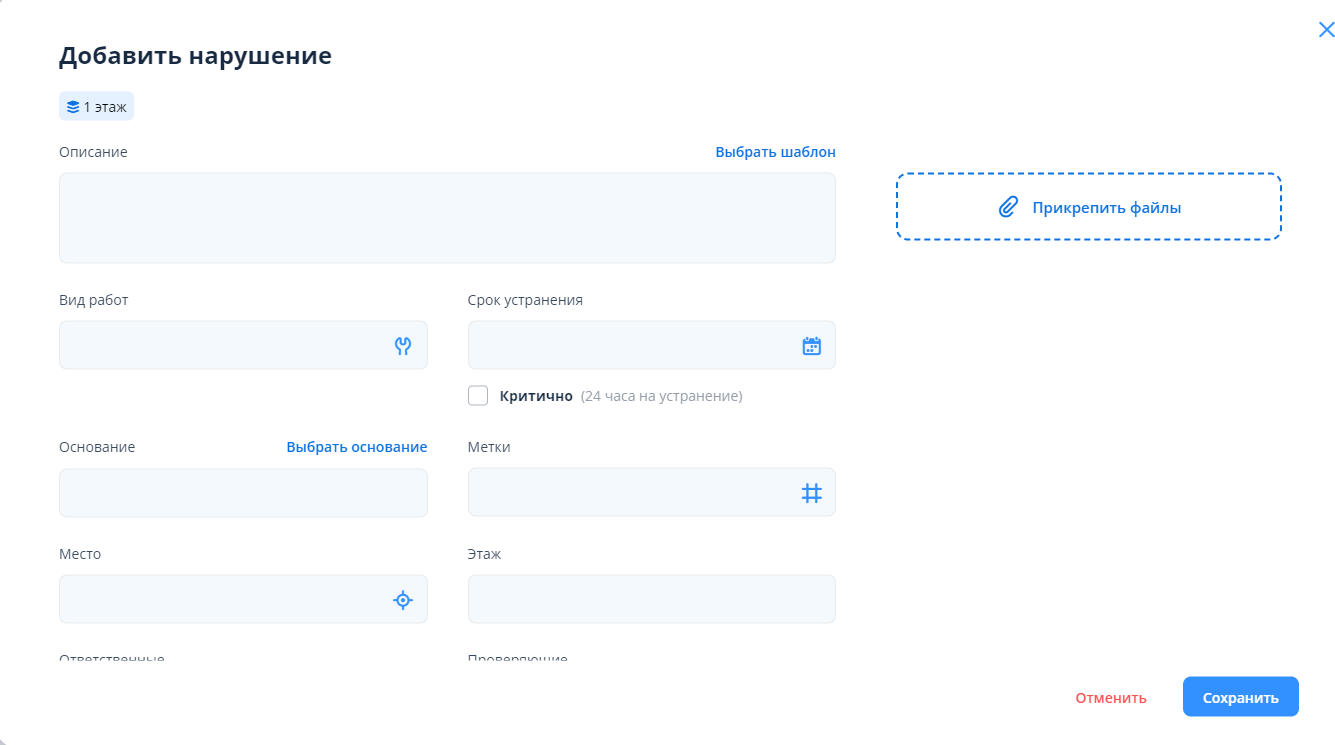
Task: Open the Вид работ selection field
Action: tap(220, 346)
